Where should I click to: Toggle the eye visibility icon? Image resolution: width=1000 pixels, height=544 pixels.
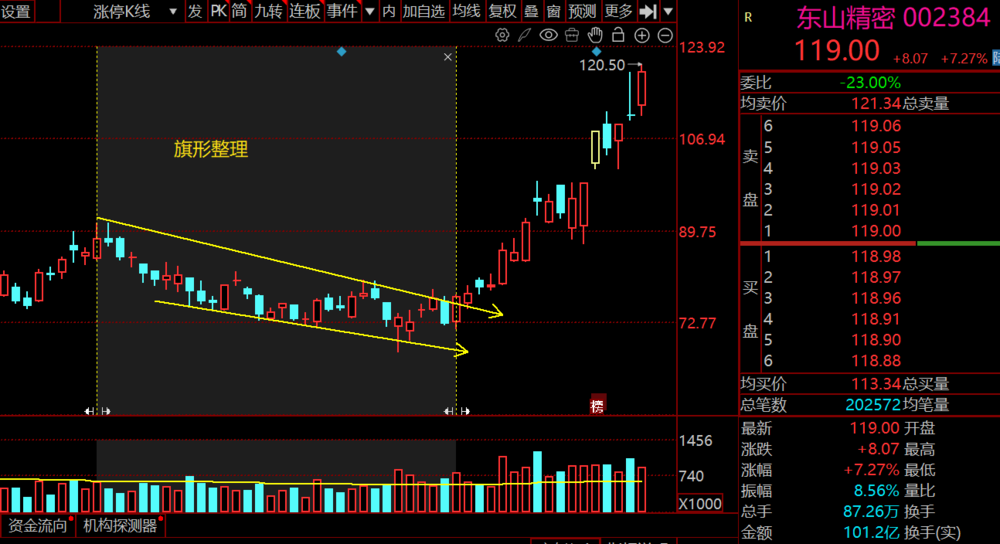pyautogui.click(x=548, y=35)
